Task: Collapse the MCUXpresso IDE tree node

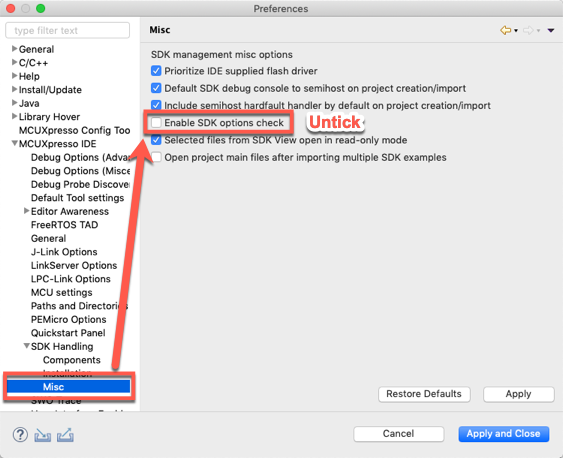Action: click(14, 143)
